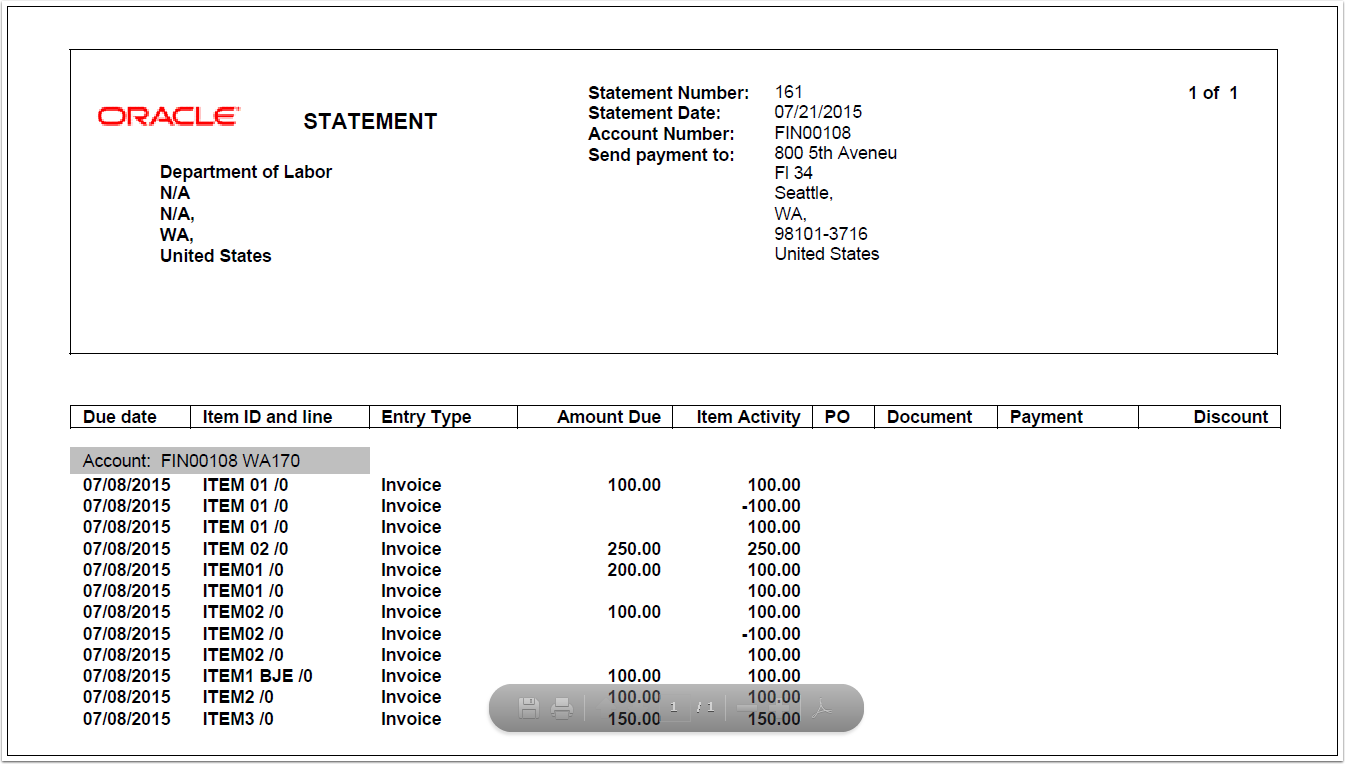Select the Due date column header
The height and width of the screenshot is (764, 1345).
[x=130, y=417]
